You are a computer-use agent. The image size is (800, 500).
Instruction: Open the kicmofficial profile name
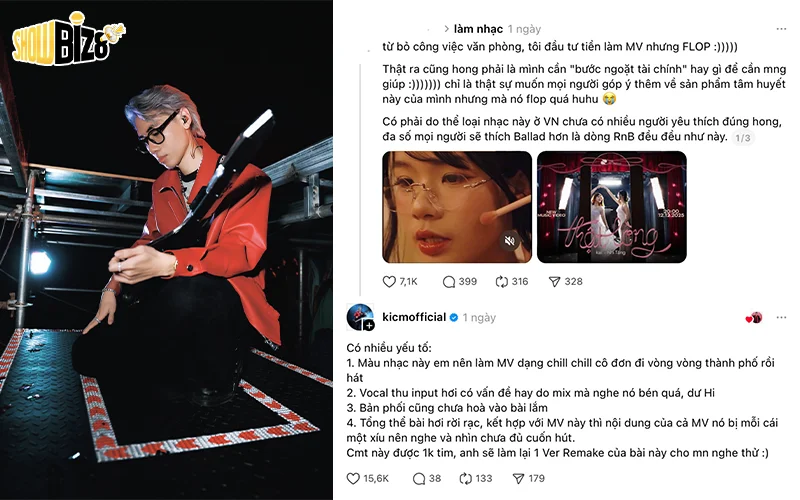414,317
